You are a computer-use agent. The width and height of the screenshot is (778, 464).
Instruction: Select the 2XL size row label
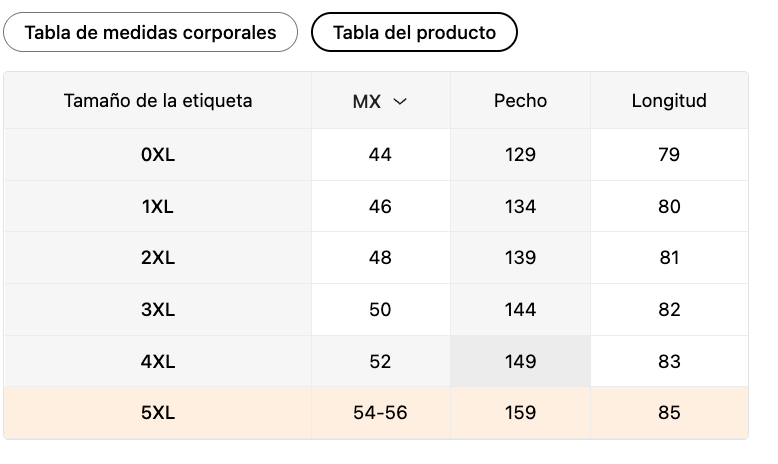[158, 258]
